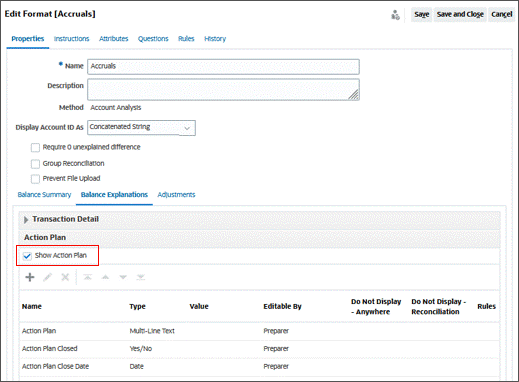Click the Multi-Line Text type cell

pyautogui.click(x=152, y=331)
